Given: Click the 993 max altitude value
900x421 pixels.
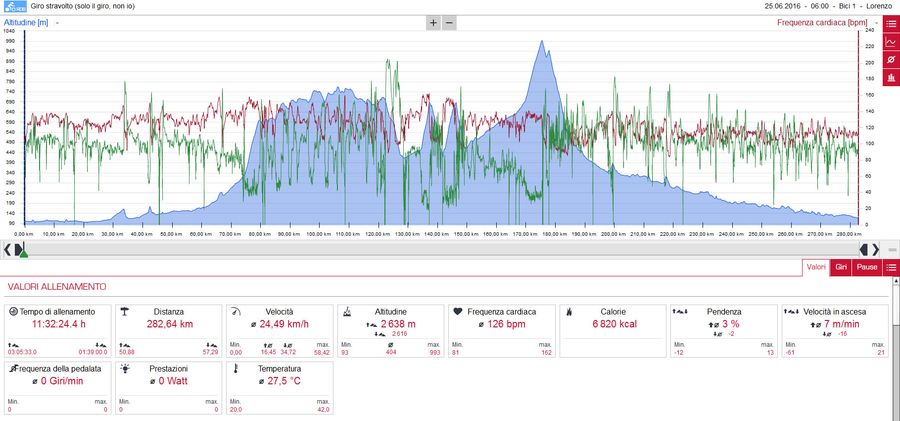Looking at the screenshot, I should tap(435, 352).
